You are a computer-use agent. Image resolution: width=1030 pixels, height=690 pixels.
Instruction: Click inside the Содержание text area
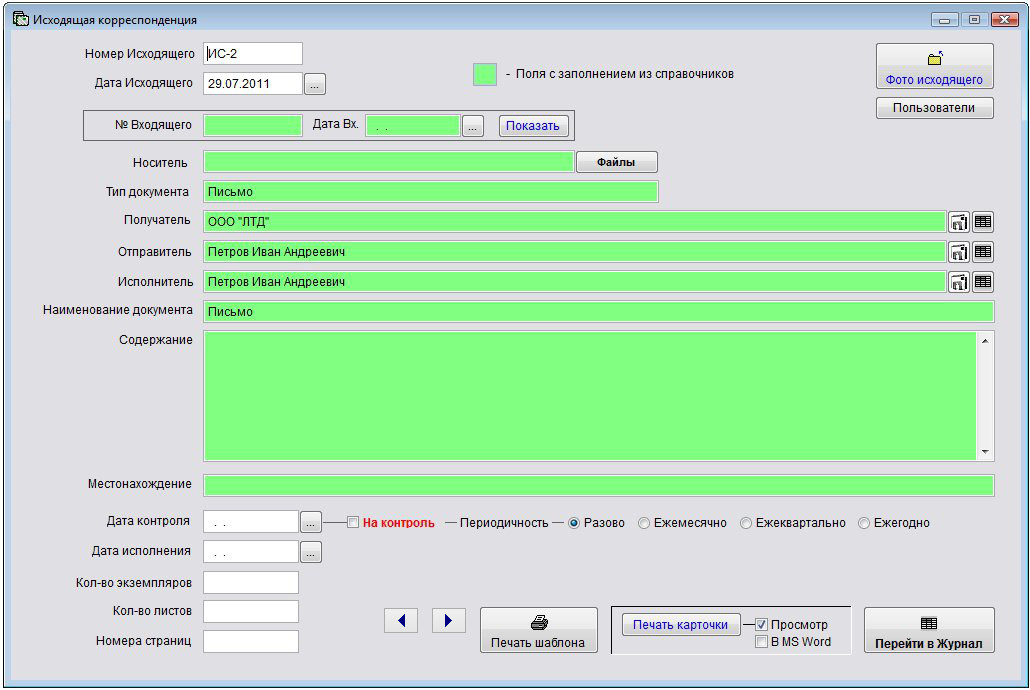(x=590, y=396)
